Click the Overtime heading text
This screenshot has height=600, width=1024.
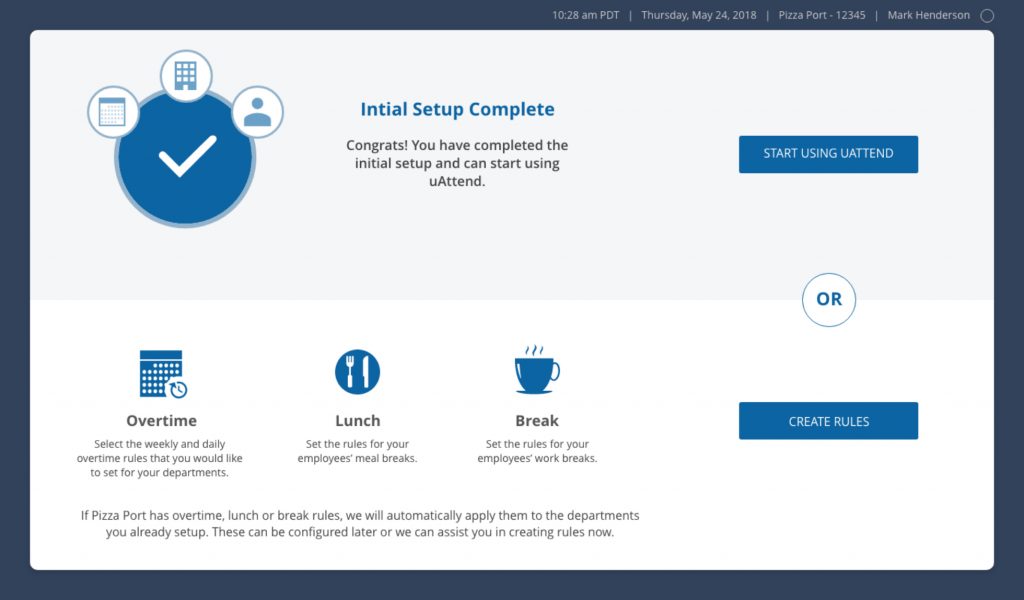click(161, 420)
